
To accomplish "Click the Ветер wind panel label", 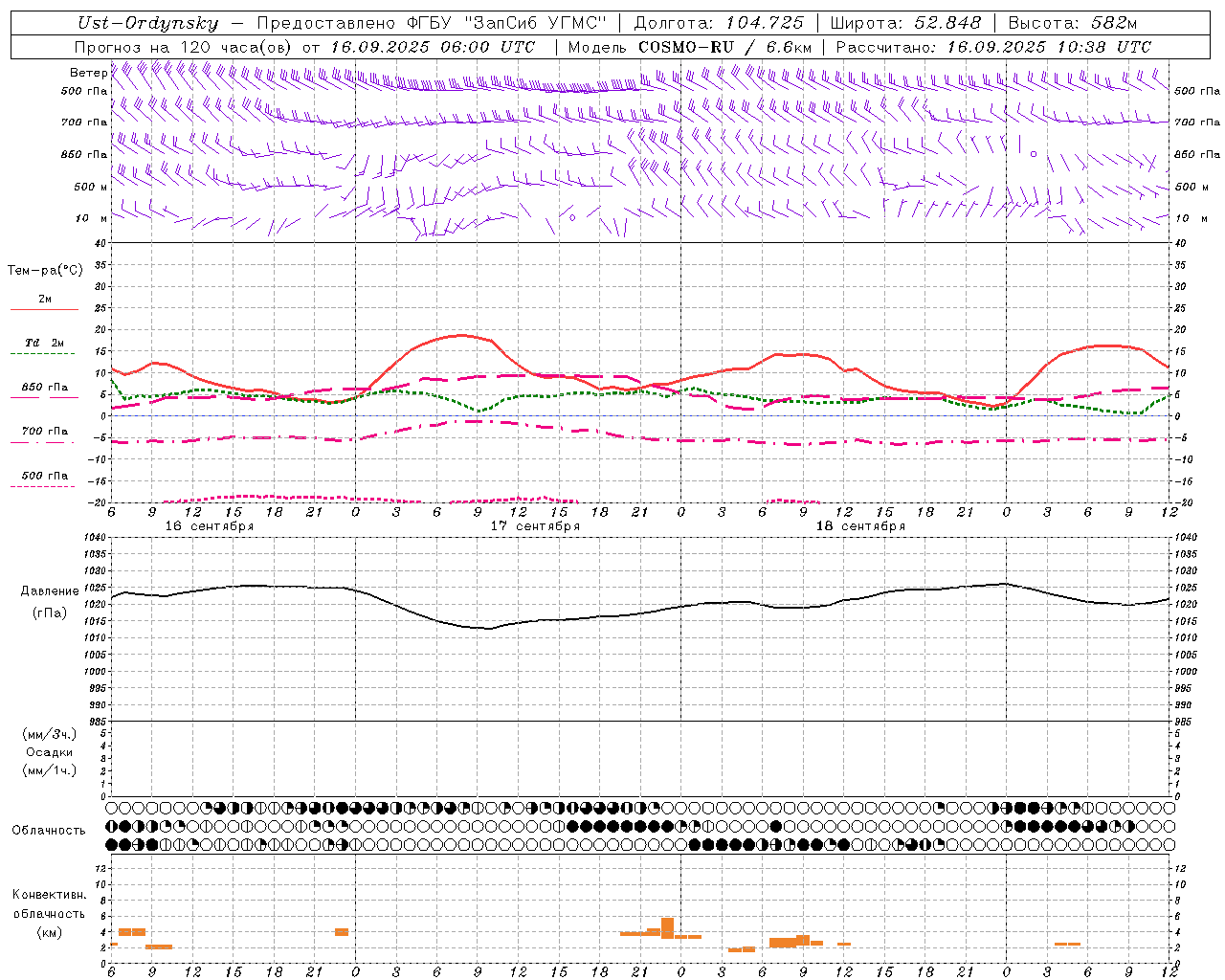I will point(88,73).
